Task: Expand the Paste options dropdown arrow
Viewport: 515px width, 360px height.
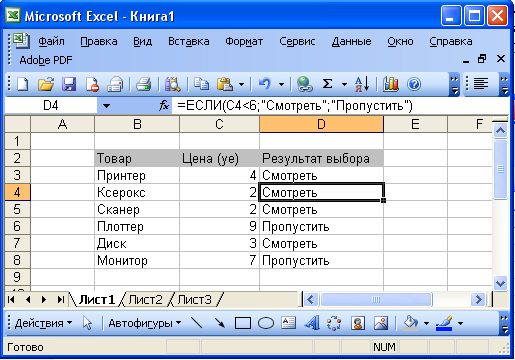Action: [x=241, y=85]
